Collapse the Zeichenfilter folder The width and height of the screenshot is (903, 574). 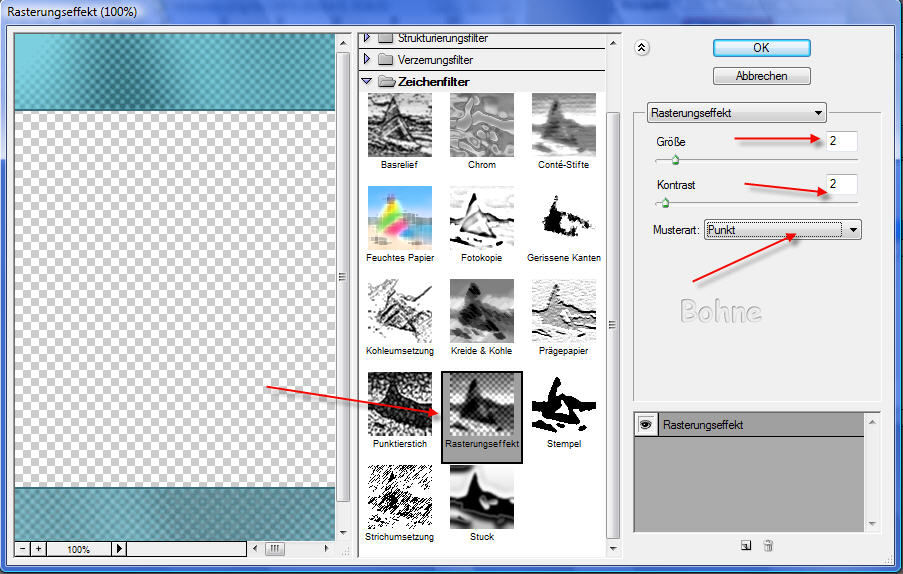click(x=367, y=81)
